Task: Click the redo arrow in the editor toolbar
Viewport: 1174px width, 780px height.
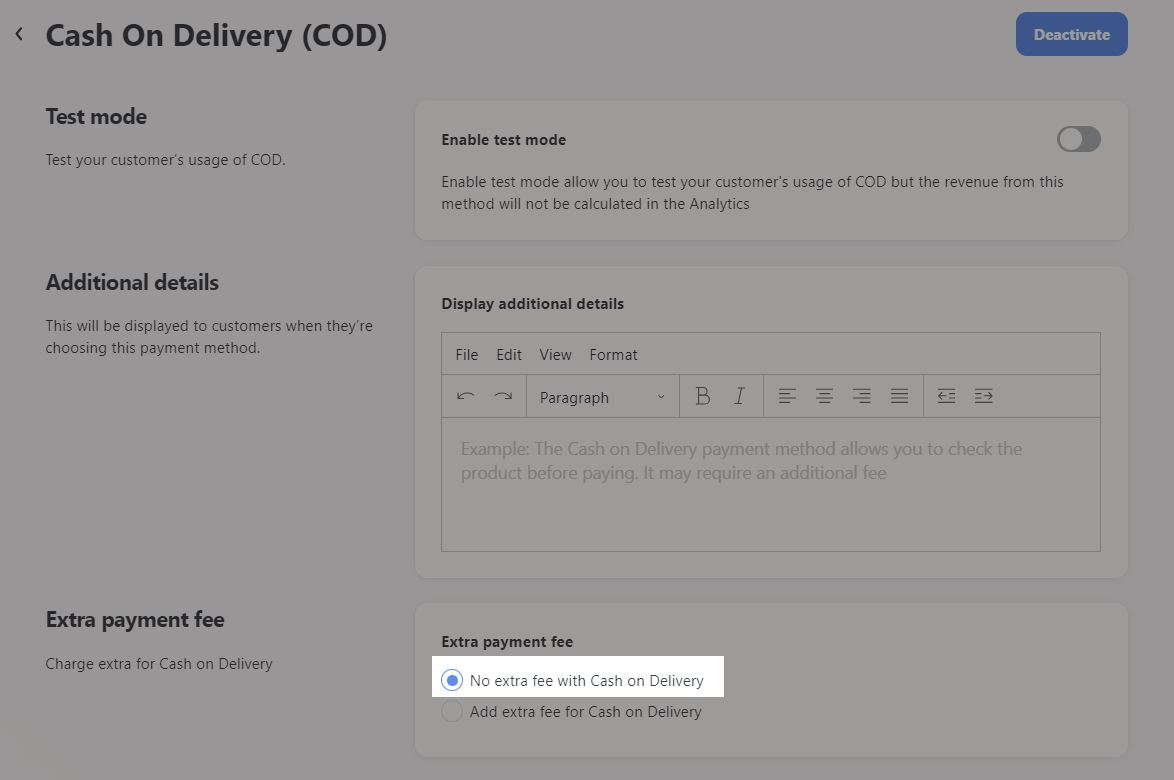Action: [503, 396]
